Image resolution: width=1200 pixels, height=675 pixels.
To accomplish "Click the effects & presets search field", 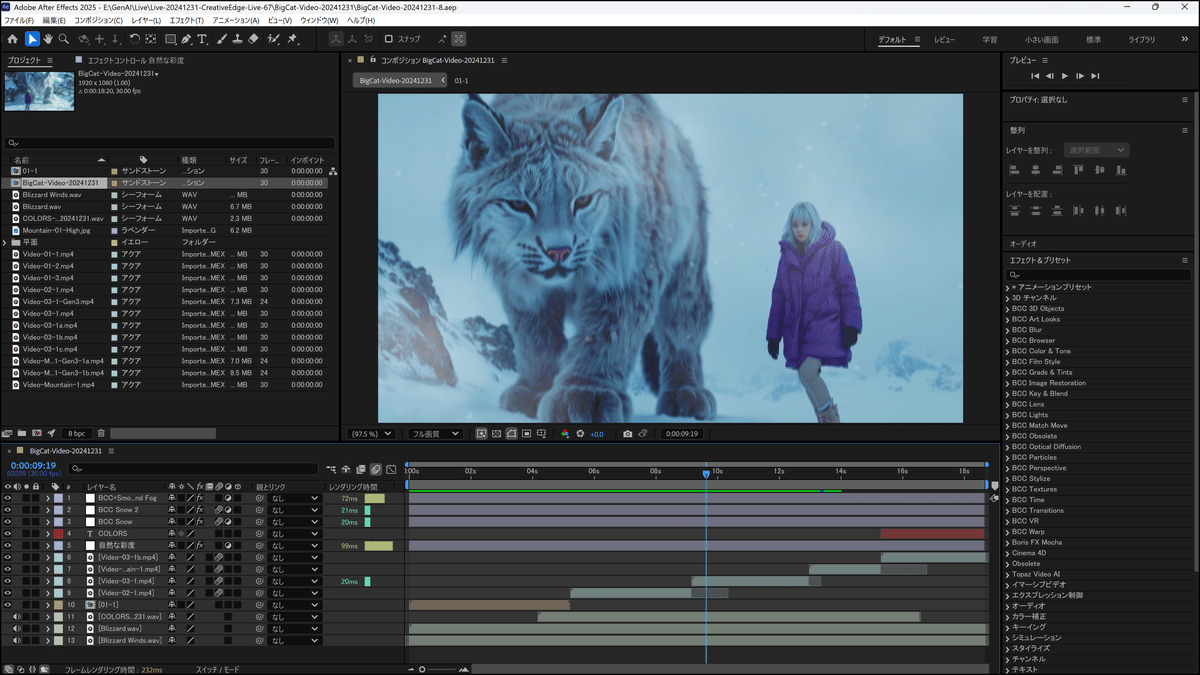I will pos(1097,274).
